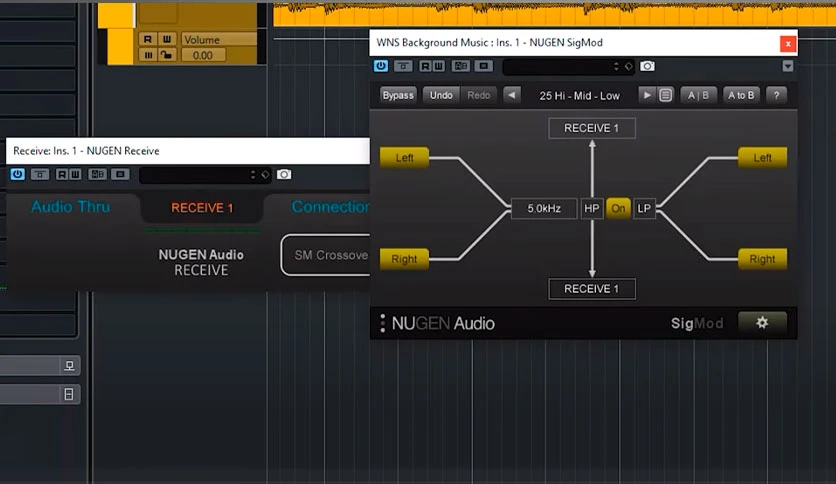Click side-chain icon in SigMod header
The width and height of the screenshot is (836, 484).
click(x=484, y=66)
